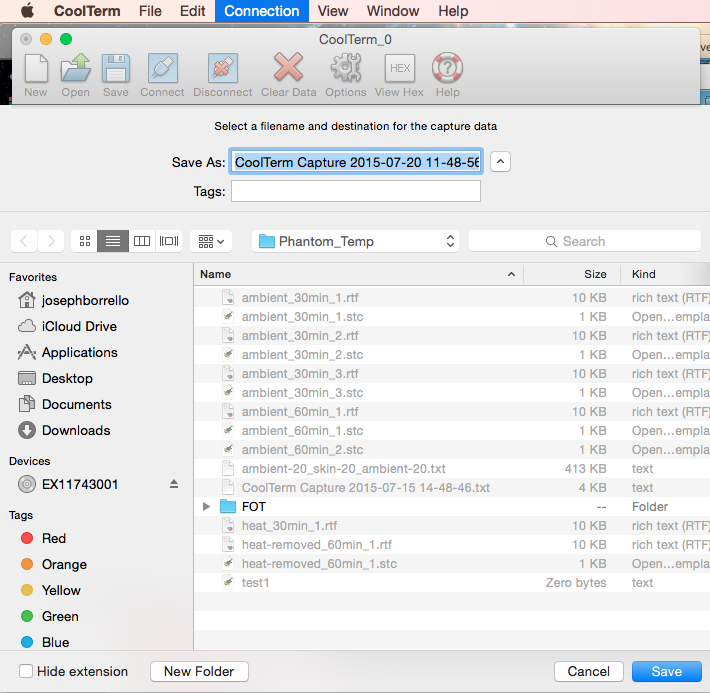Screen dimensions: 710x693
Task: Click ambient_30min_3.rtf file row
Action: point(452,374)
